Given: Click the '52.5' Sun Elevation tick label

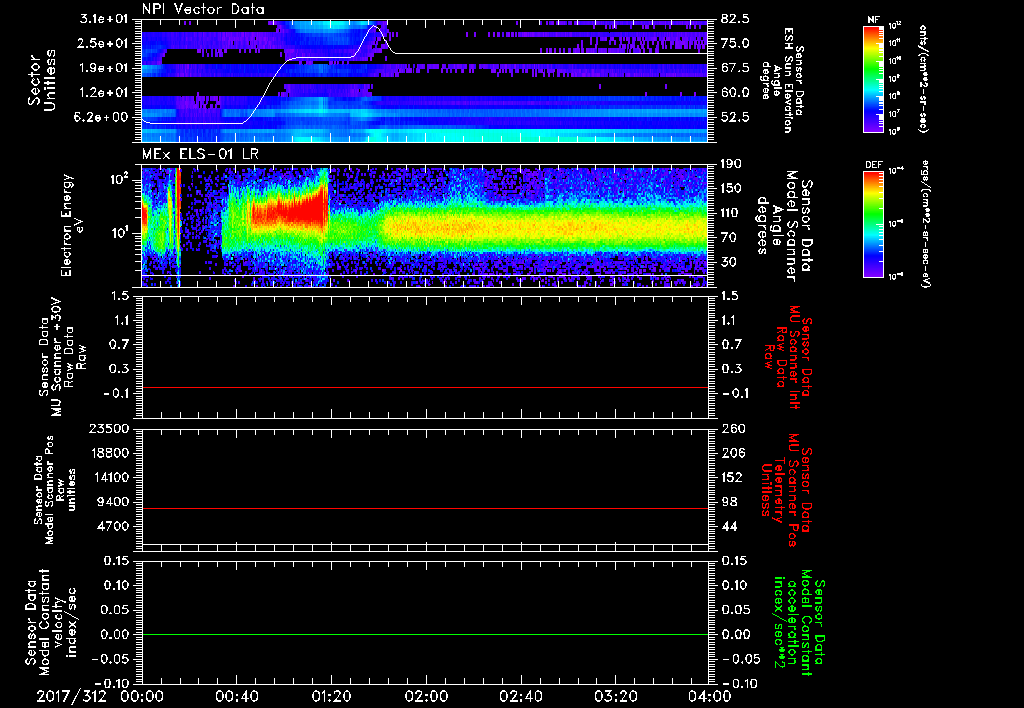Looking at the screenshot, I should pyautogui.click(x=735, y=118).
